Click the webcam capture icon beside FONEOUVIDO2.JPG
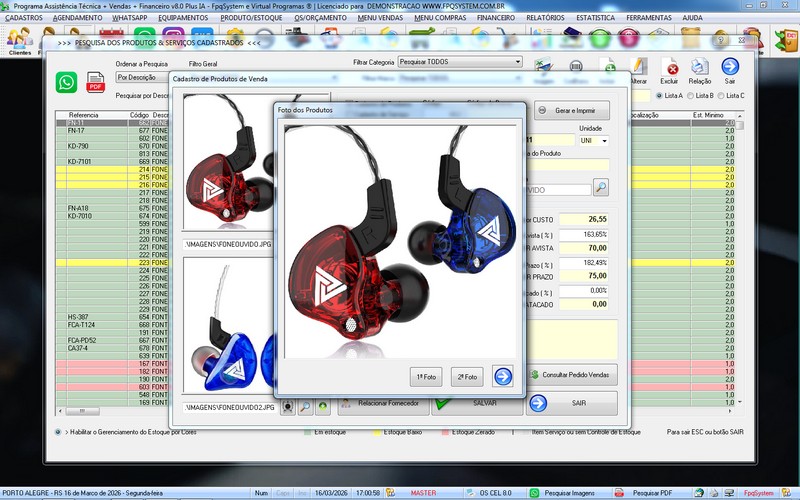 [x=288, y=407]
